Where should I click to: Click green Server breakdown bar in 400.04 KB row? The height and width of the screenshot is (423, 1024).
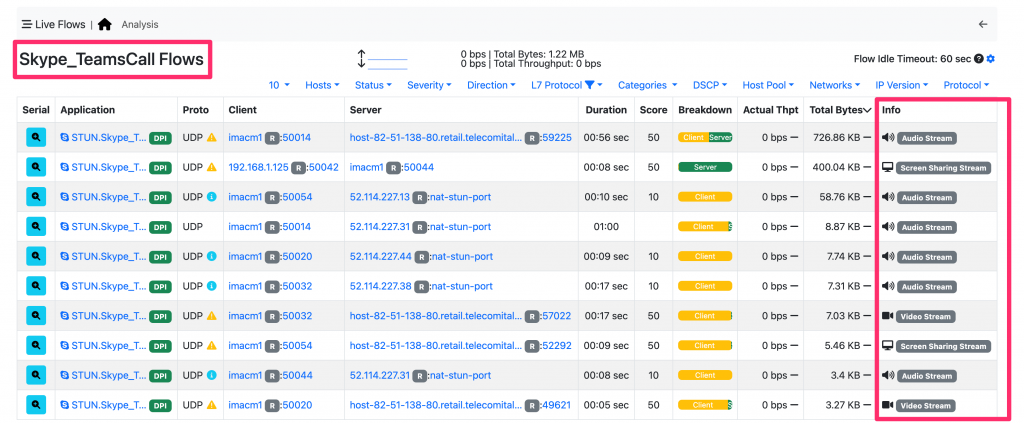[x=705, y=167]
